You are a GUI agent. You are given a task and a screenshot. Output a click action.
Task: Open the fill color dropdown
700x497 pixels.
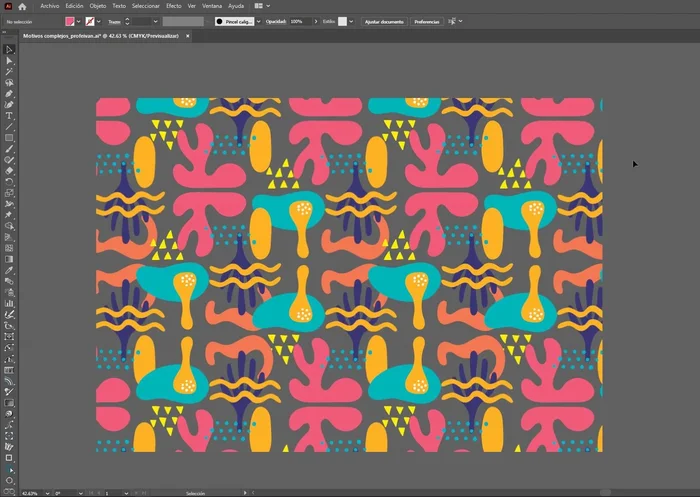coord(79,21)
